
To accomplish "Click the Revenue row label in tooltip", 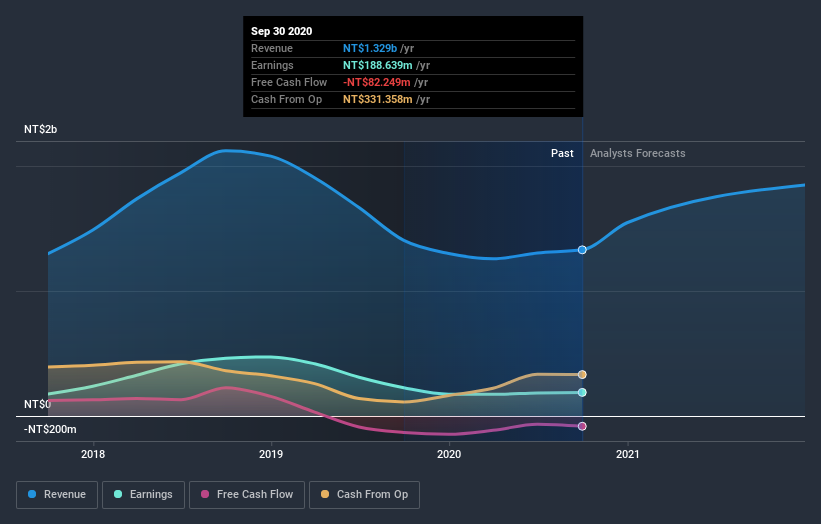I will pos(272,48).
